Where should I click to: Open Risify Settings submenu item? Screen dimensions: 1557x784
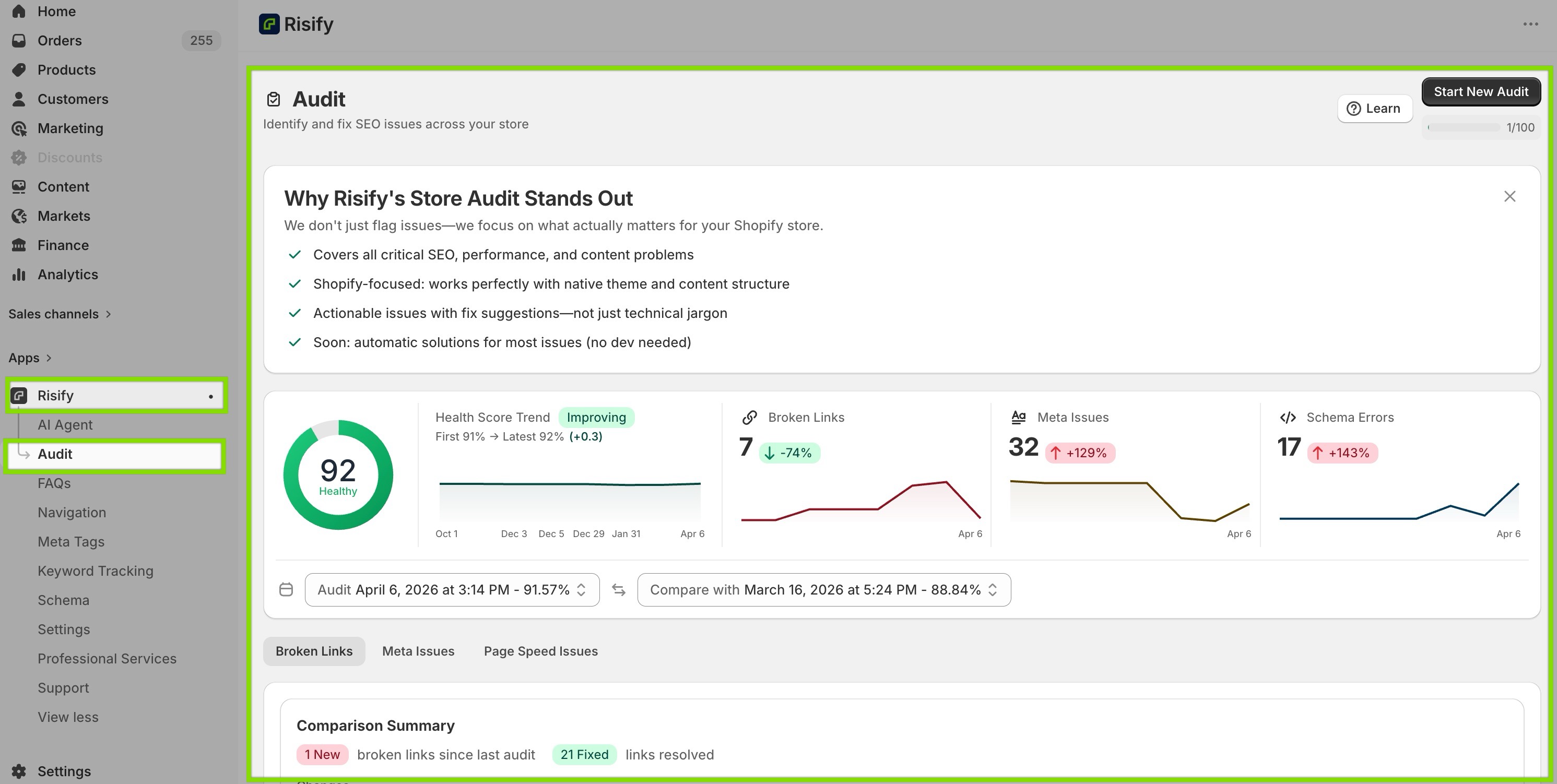click(x=64, y=629)
